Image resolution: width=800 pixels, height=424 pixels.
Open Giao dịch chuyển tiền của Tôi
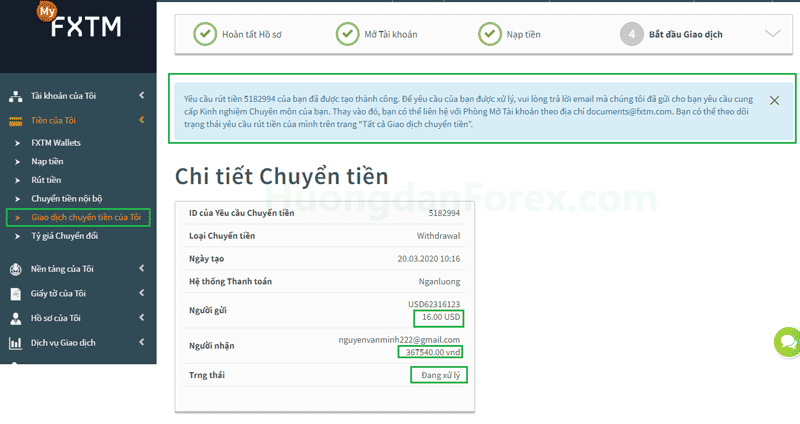(86, 217)
